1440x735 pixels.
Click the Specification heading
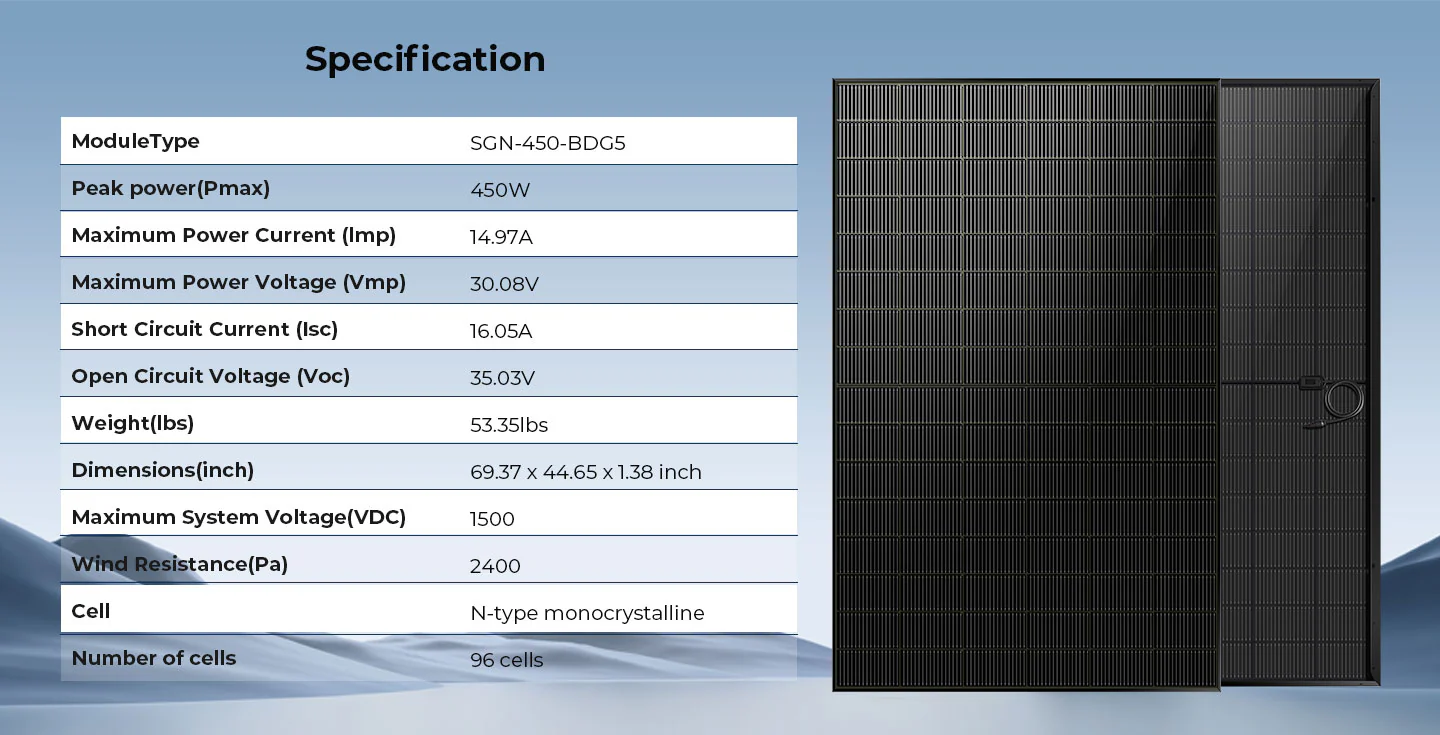pyautogui.click(x=425, y=59)
